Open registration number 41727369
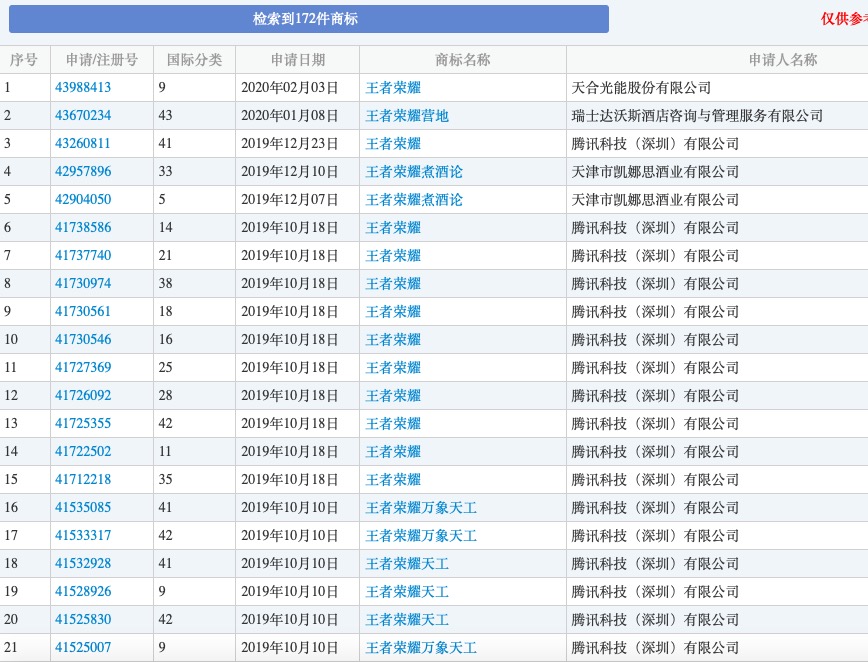The width and height of the screenshot is (868, 662). pyautogui.click(x=83, y=368)
